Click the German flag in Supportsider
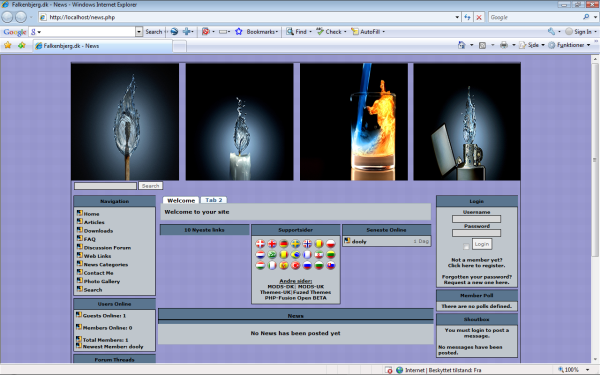Viewport: 600px width, 375px height. tap(284, 244)
